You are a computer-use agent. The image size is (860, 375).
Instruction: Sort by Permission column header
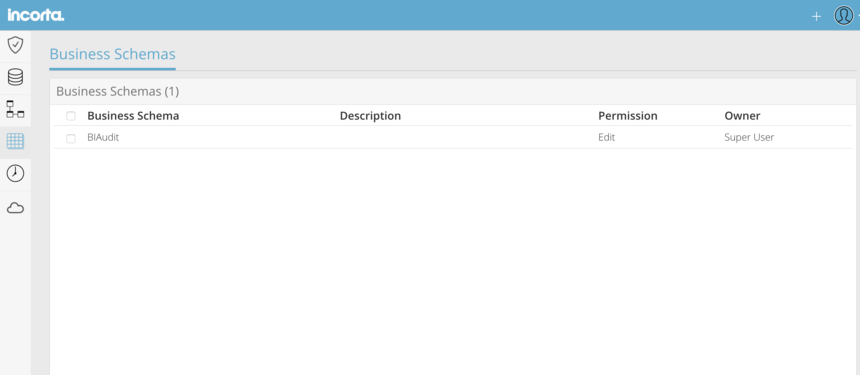pyautogui.click(x=628, y=116)
